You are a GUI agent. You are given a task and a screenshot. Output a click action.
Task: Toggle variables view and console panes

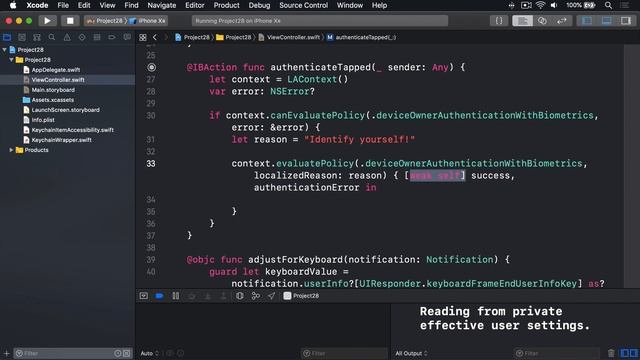(629, 353)
